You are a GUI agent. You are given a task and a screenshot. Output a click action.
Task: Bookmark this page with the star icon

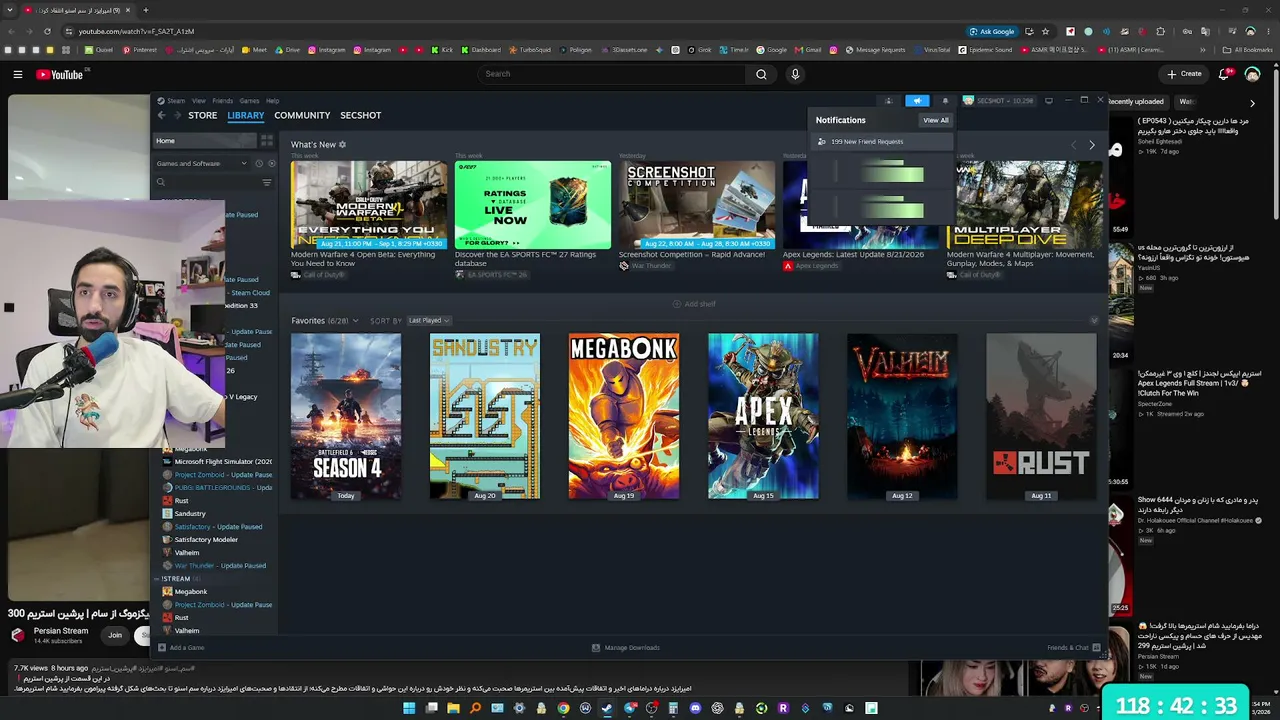1045,31
